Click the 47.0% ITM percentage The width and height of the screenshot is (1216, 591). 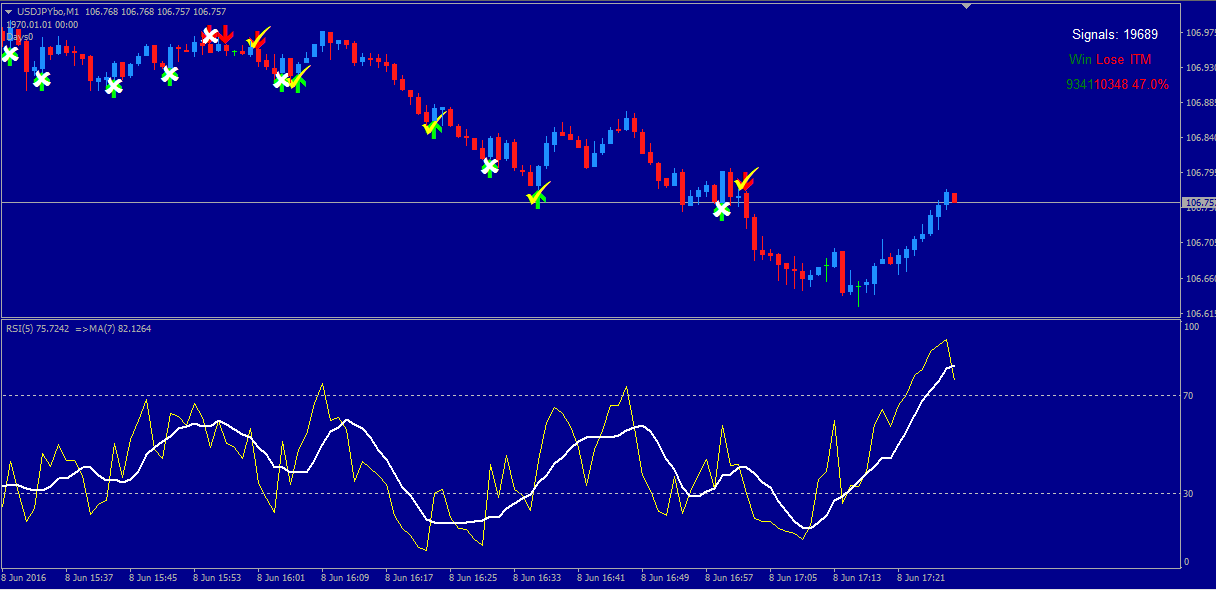tap(1150, 85)
